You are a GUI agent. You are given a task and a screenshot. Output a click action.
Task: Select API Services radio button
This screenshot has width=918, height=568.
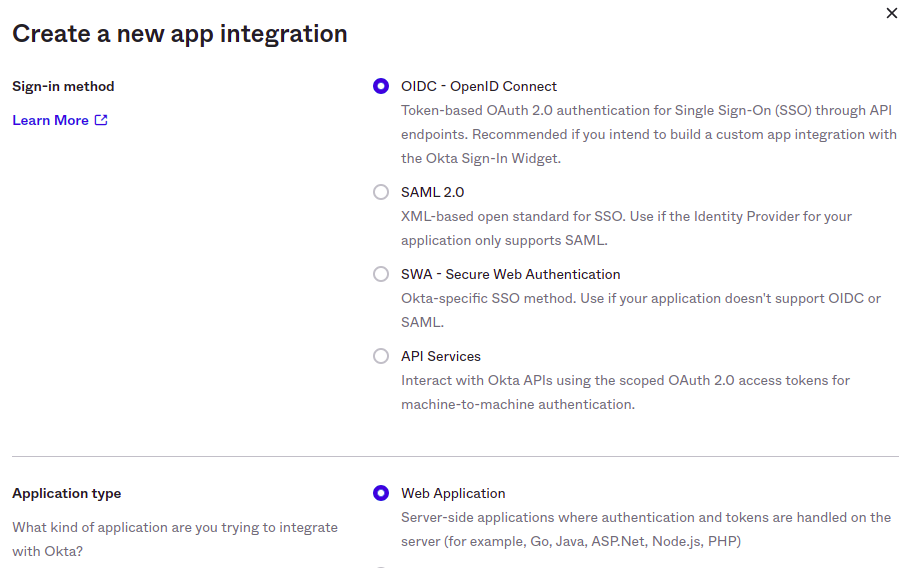[381, 356]
